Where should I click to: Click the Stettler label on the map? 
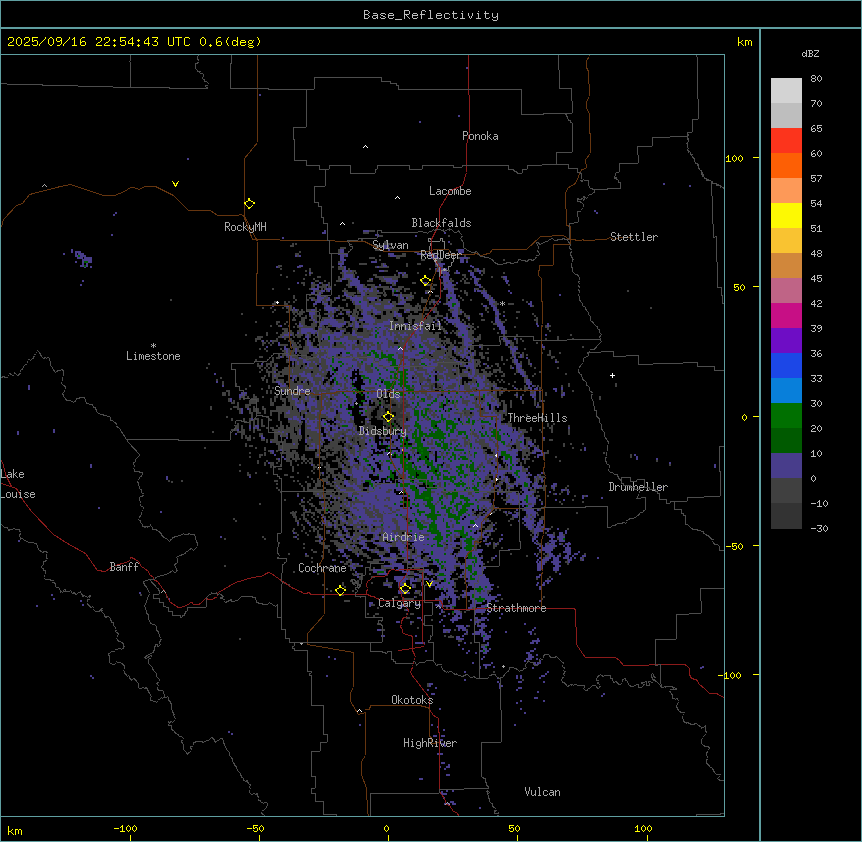[634, 237]
